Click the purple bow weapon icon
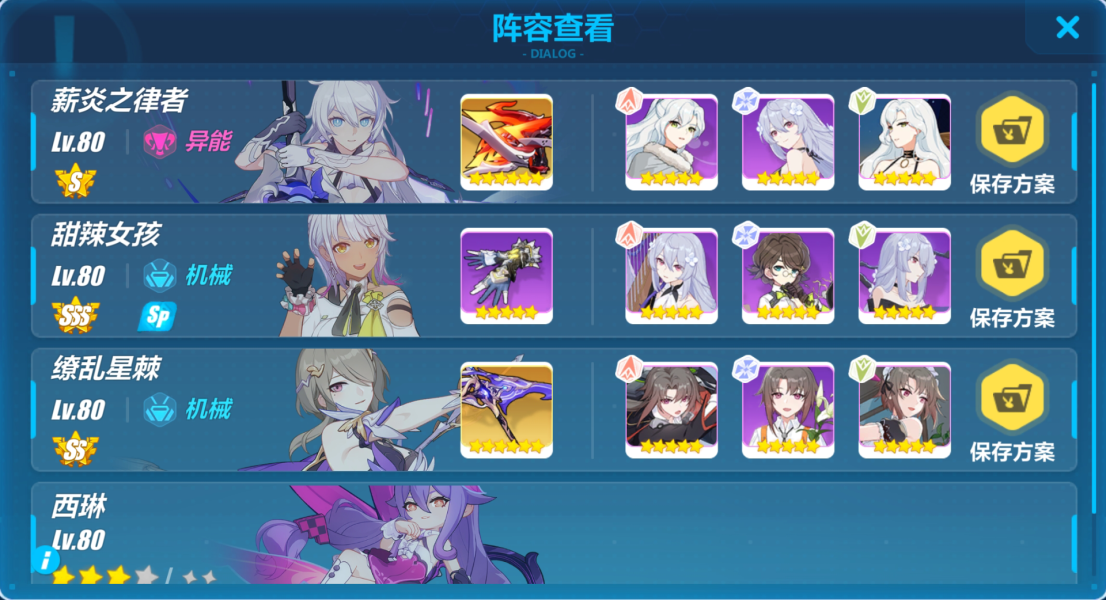Viewport: 1106px width, 600px height. pyautogui.click(x=506, y=410)
